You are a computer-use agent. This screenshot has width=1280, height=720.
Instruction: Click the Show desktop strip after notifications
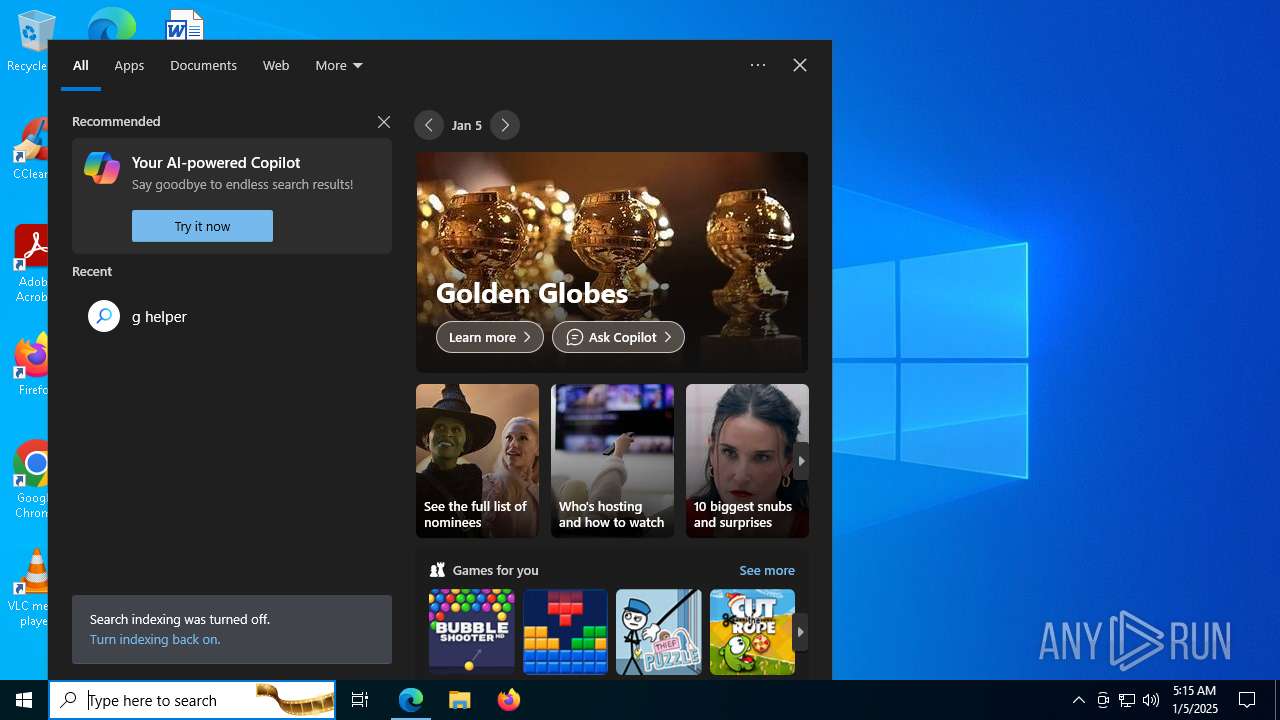pos(1277,700)
